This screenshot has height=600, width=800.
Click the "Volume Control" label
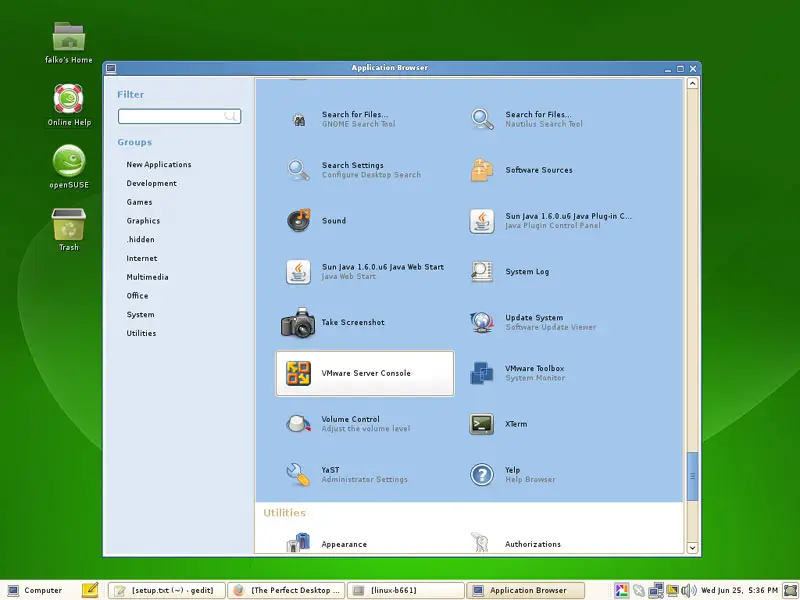pos(351,419)
